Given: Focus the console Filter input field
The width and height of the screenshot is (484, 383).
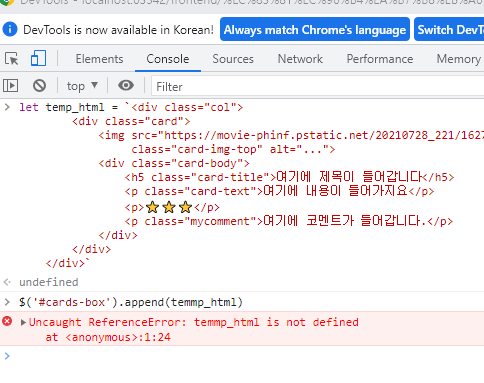Looking at the screenshot, I should tap(317, 87).
